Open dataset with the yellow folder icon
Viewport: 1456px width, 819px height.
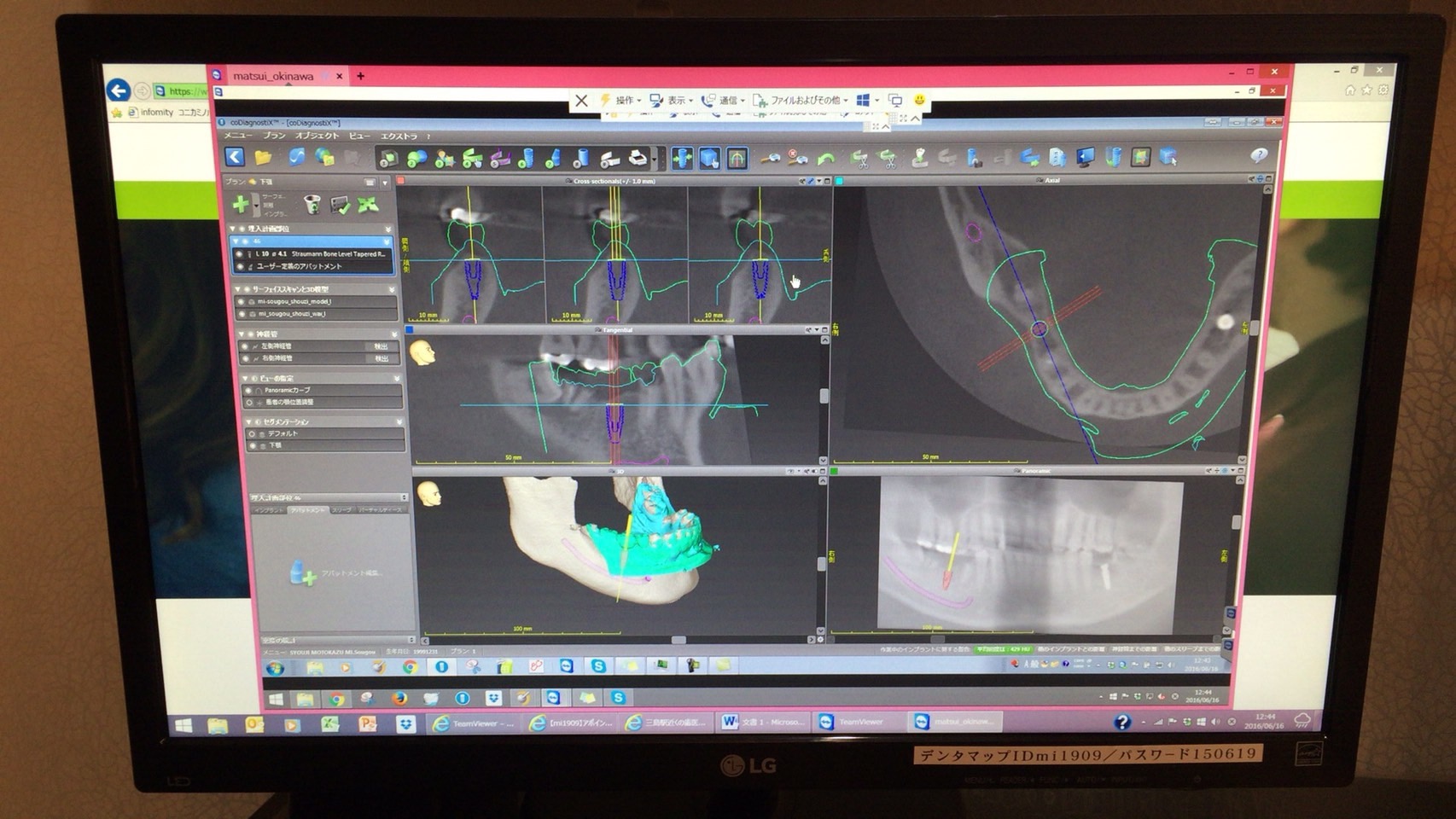click(263, 157)
